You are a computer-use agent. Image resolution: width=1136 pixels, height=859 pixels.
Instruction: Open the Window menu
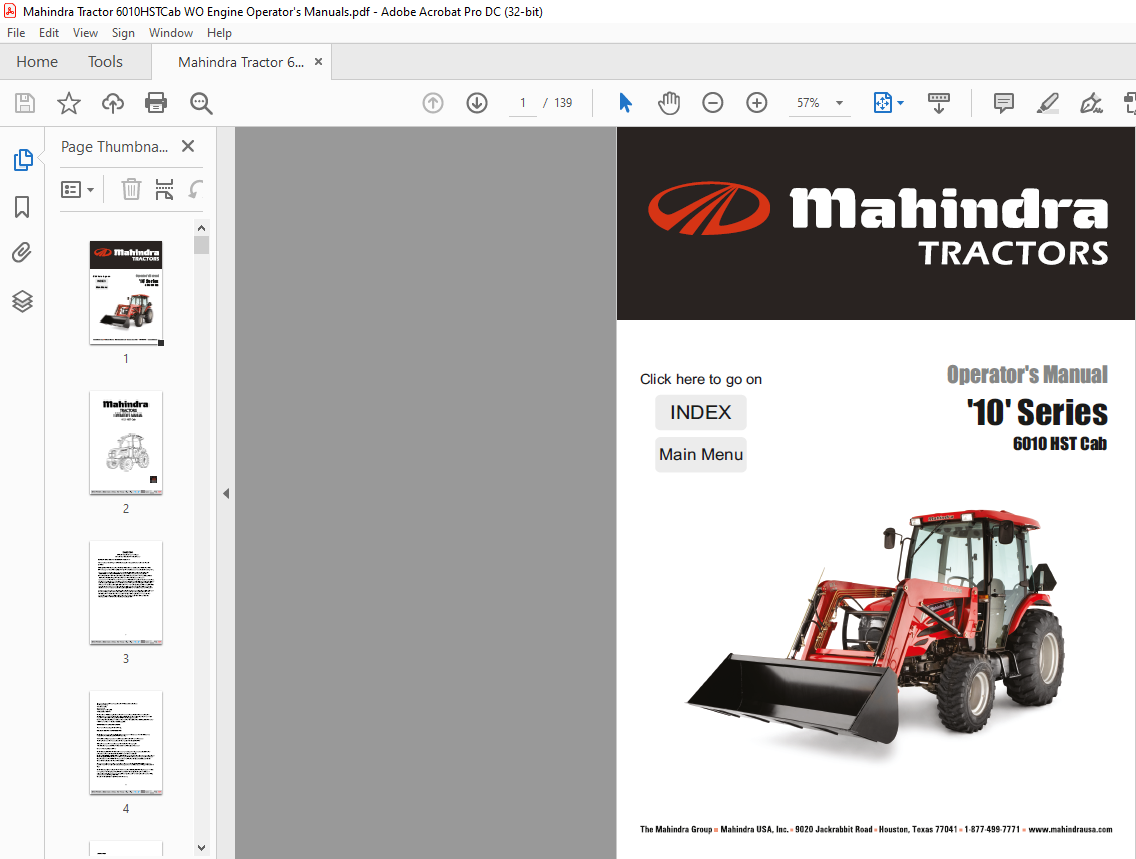tap(171, 33)
